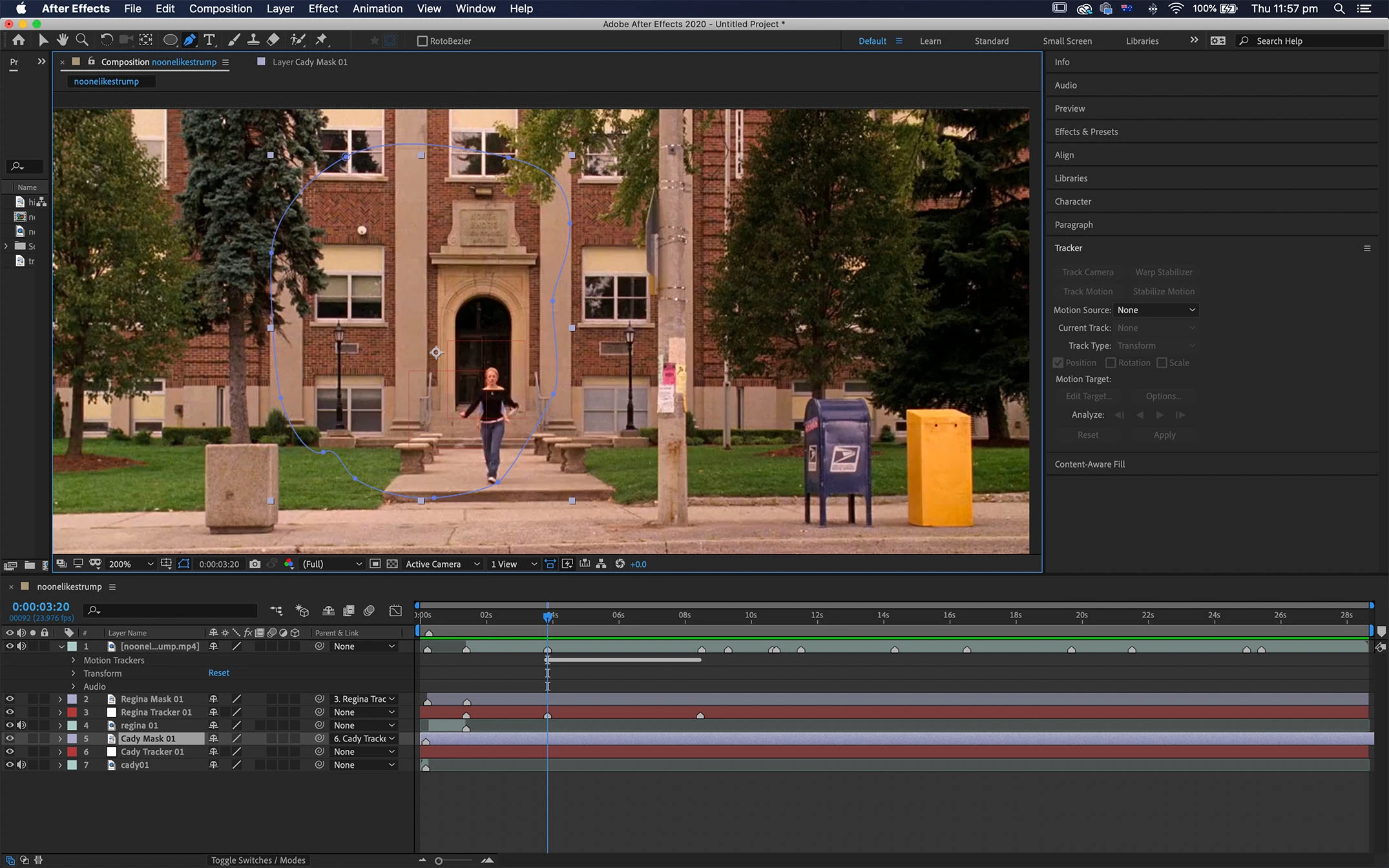Select the Zoom tool in toolbar

point(82,40)
